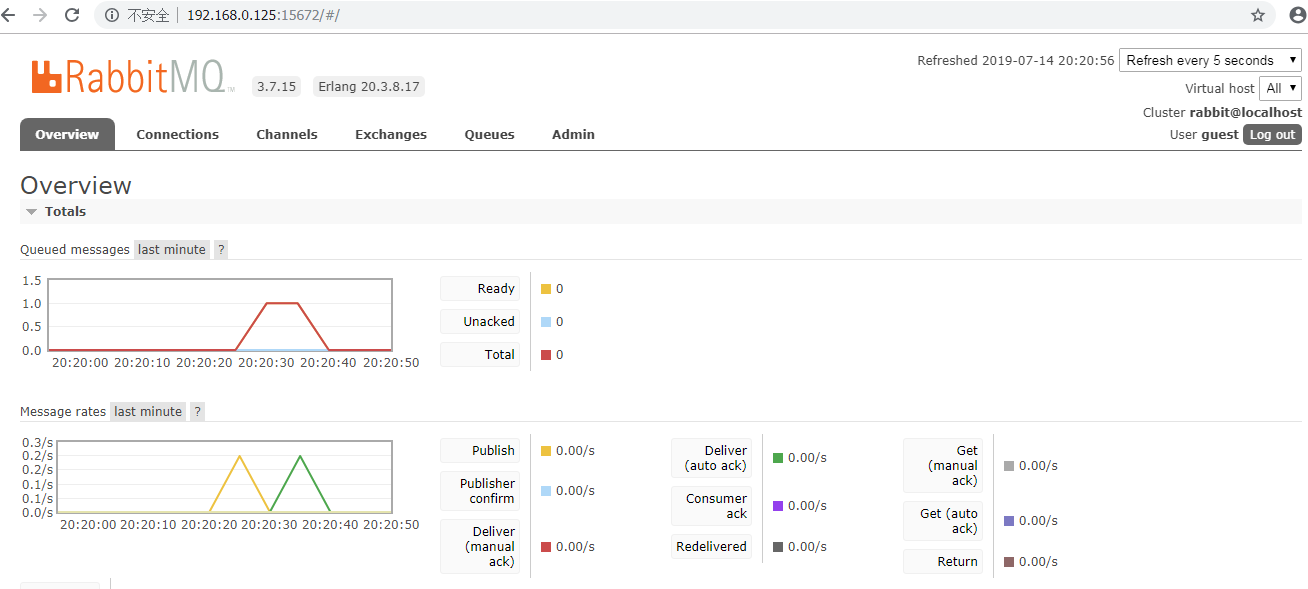Viewport: 1308px width, 589px height.
Task: Click the Publisher confirm legend label
Action: [x=480, y=491]
